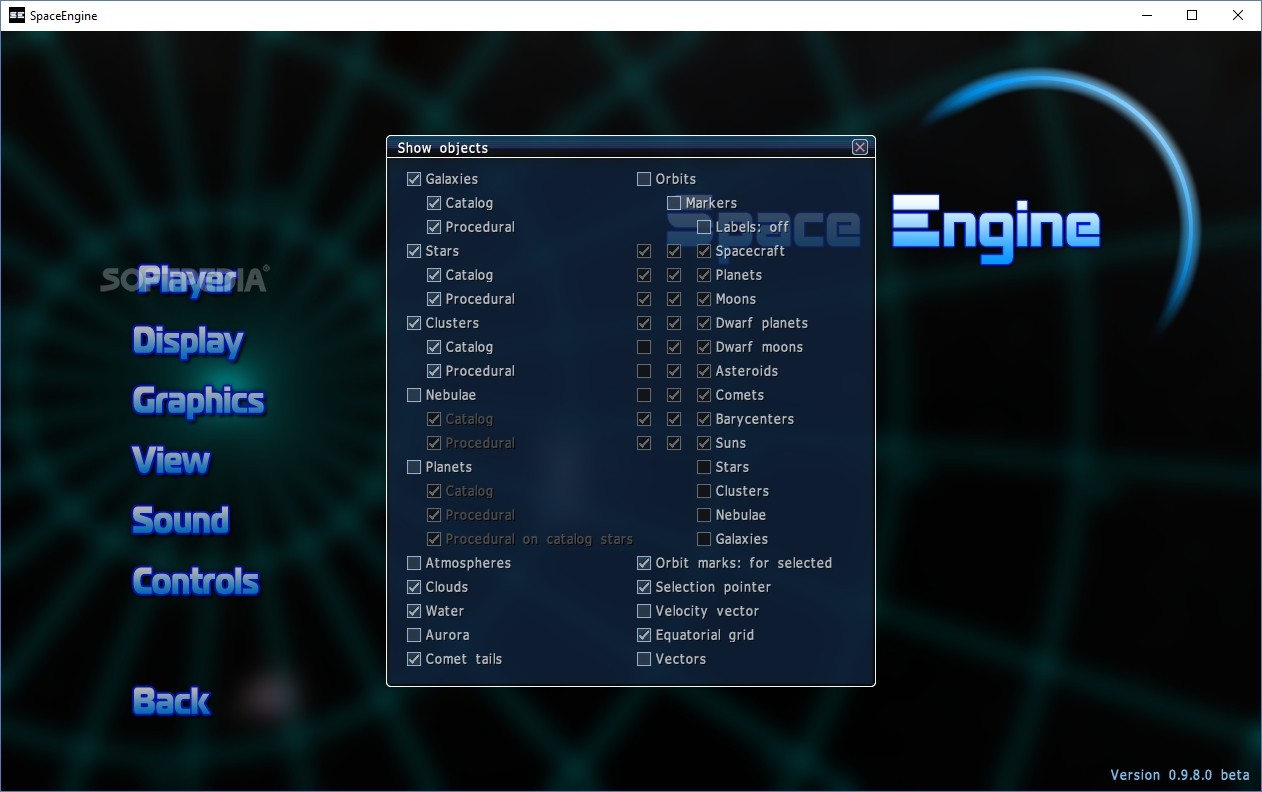Toggle Catalog checkbox under the Galaxies group
The width and height of the screenshot is (1262, 792).
(x=434, y=203)
